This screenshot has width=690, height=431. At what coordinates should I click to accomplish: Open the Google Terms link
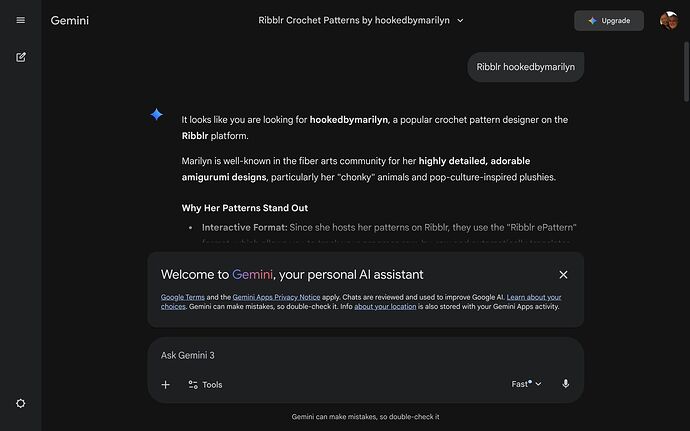click(183, 298)
